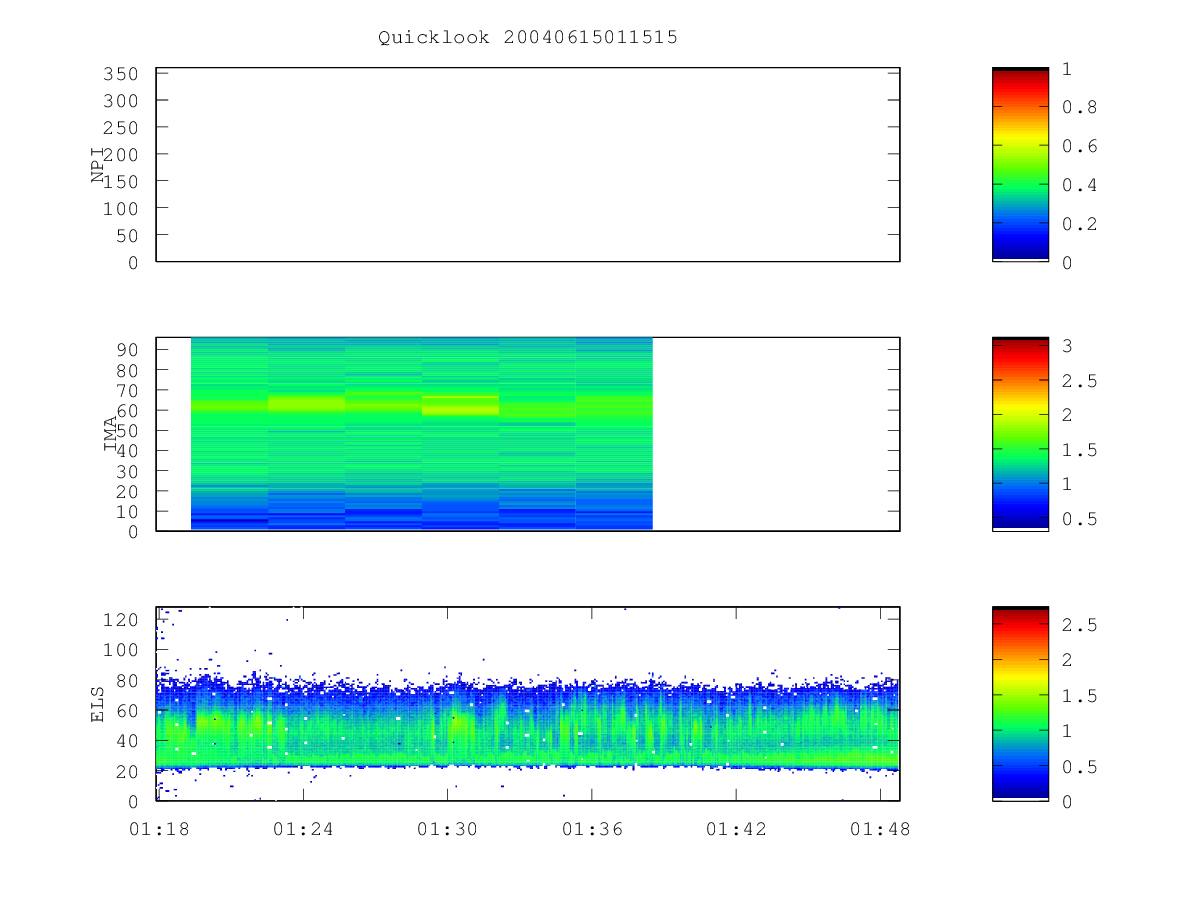This screenshot has width=1200, height=900.
Task: Click the 30 tick on IMA axis
Action: coord(128,471)
